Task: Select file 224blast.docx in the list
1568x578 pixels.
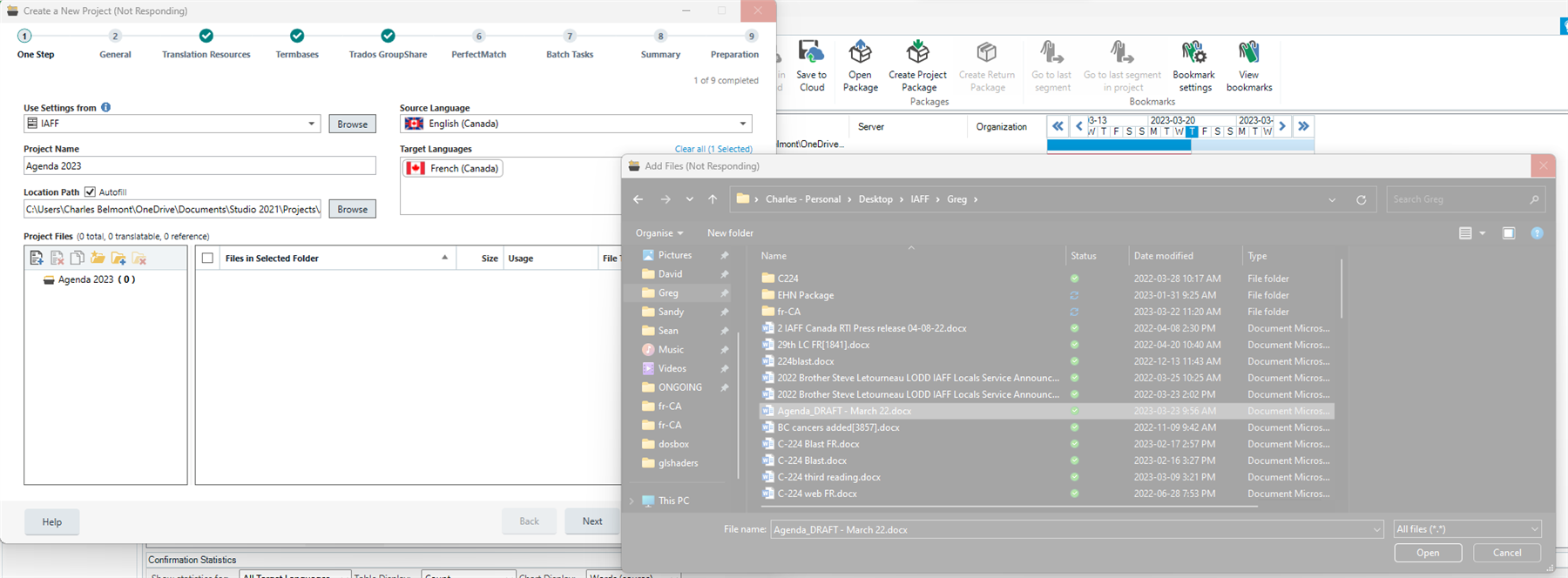Action: click(805, 361)
